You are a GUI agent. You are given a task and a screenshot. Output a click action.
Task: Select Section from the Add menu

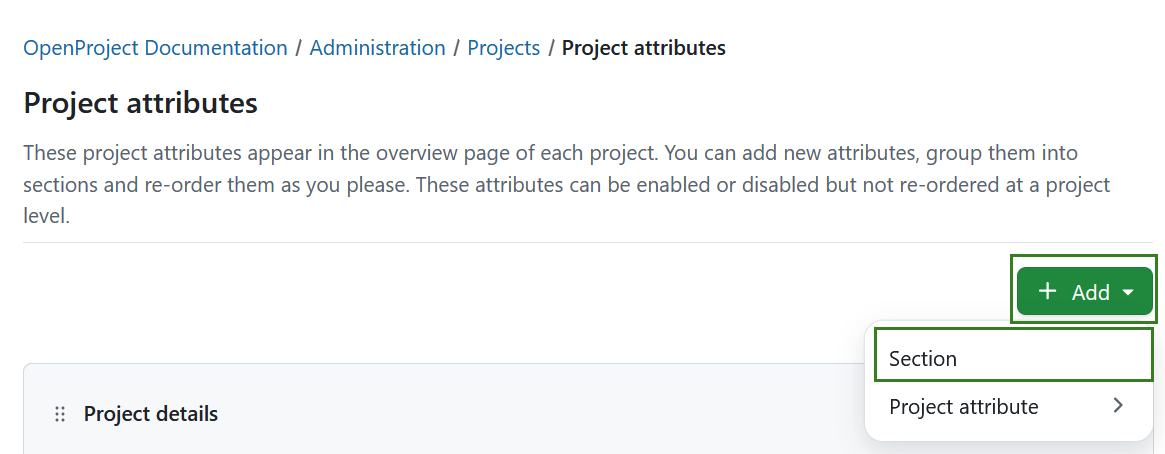(x=923, y=359)
